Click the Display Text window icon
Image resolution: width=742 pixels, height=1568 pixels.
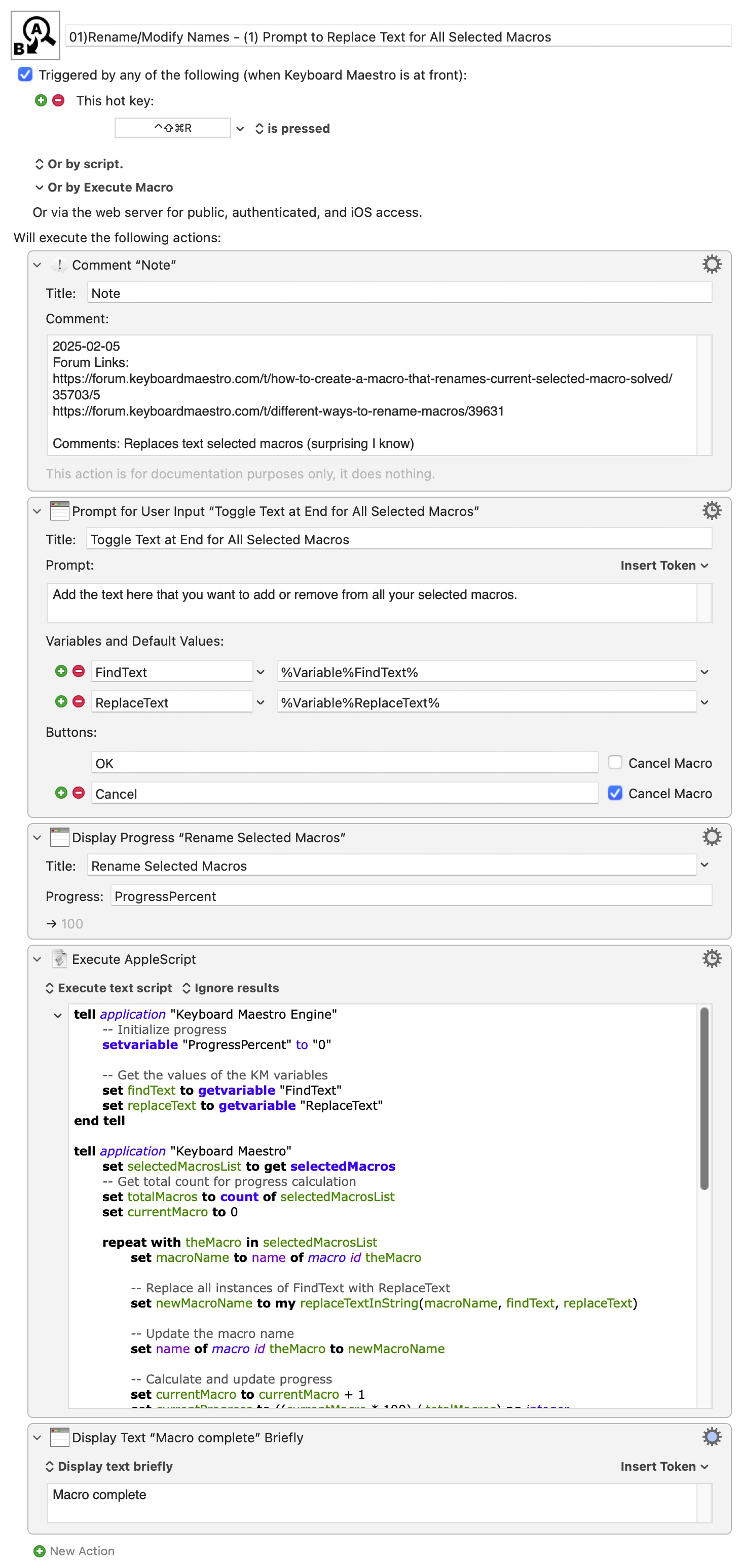[x=59, y=1437]
